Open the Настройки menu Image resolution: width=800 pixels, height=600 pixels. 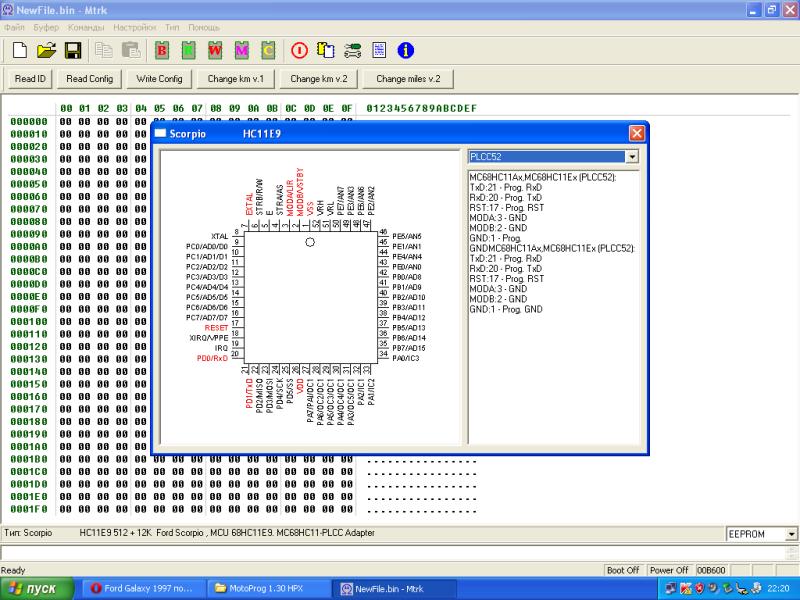point(134,27)
